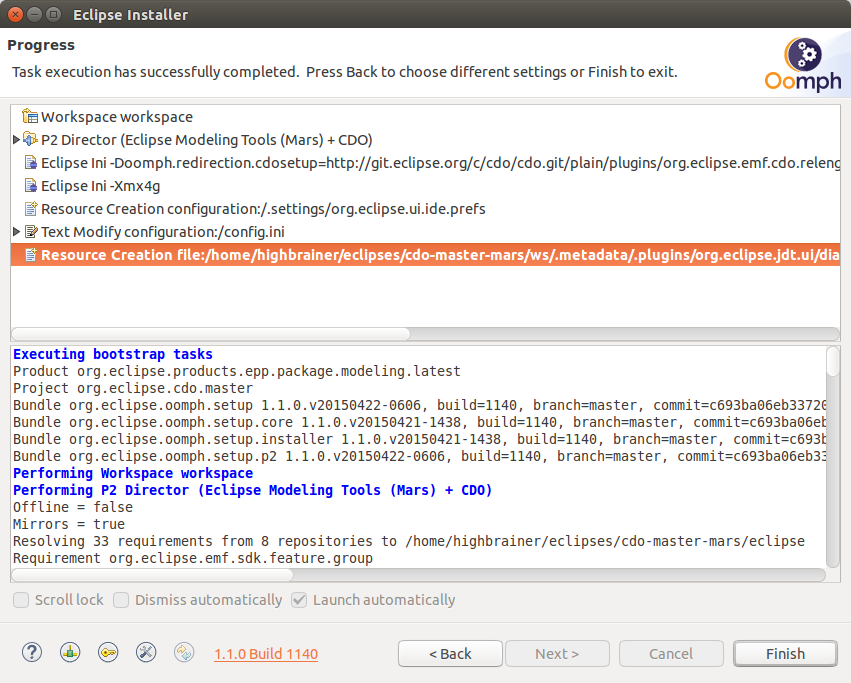The height and width of the screenshot is (683, 851).
Task: Open network proxy settings tools icon
Action: pos(146,652)
